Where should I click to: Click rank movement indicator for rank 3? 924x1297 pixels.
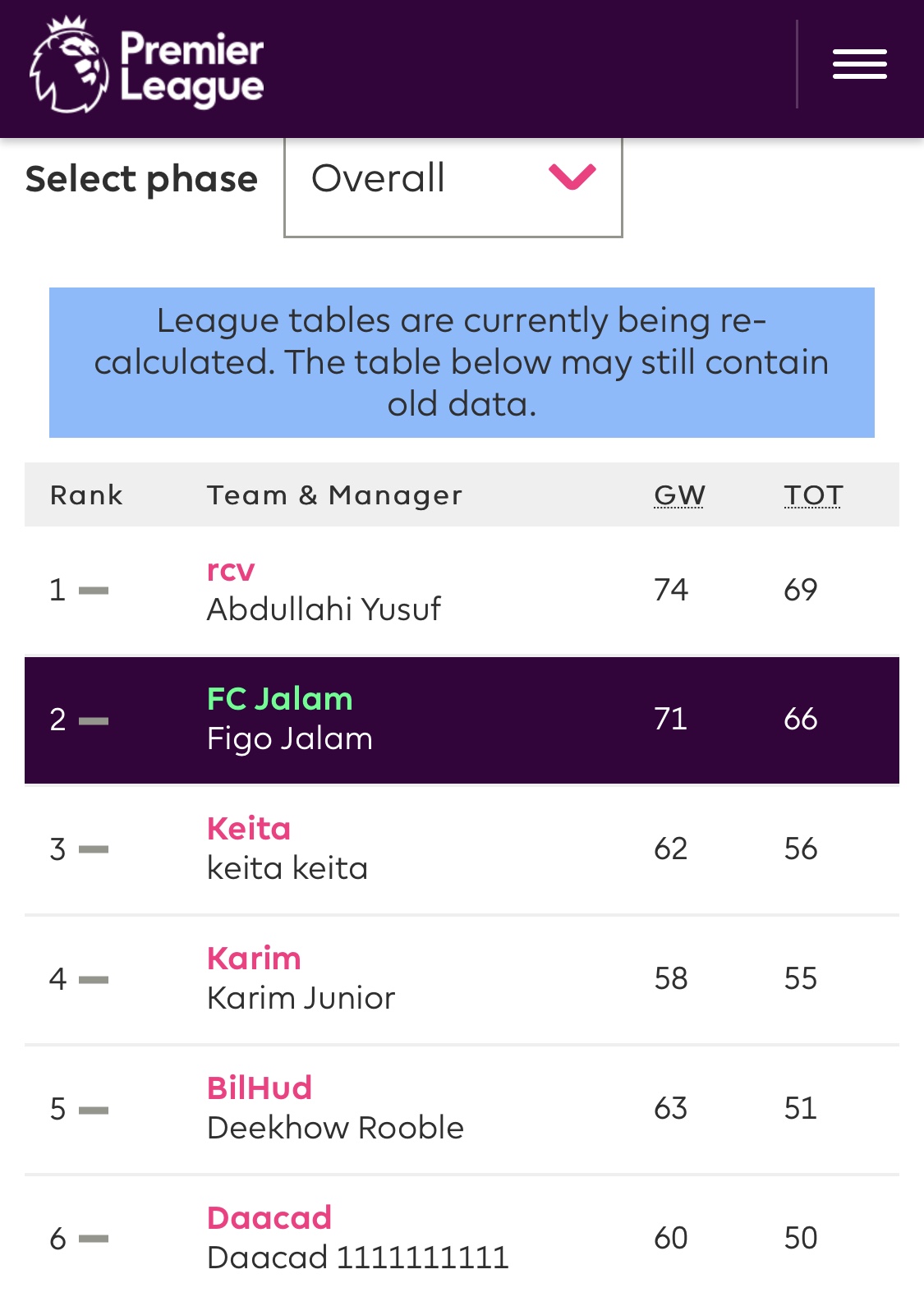click(x=94, y=850)
